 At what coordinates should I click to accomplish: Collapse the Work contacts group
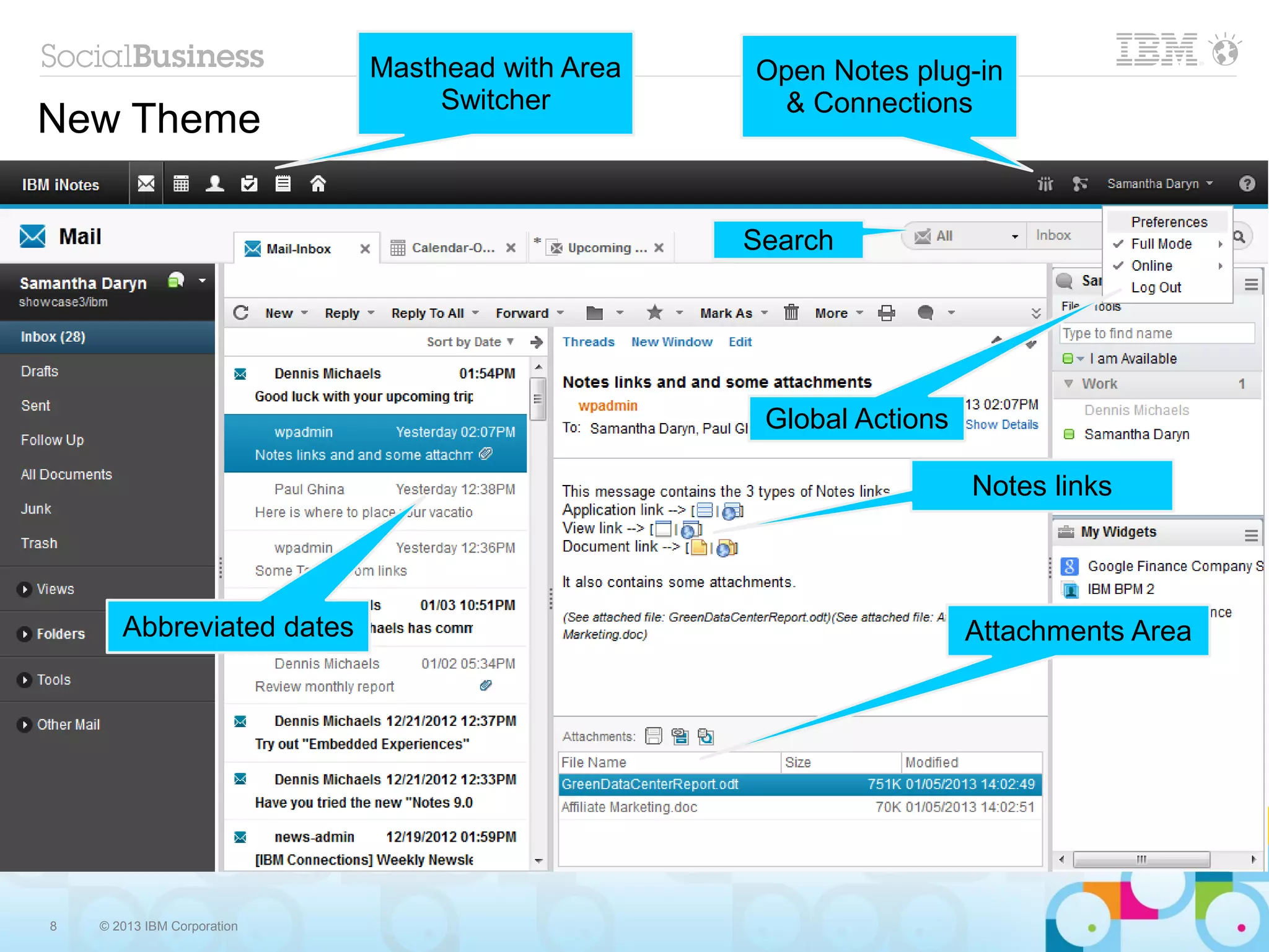1068,384
